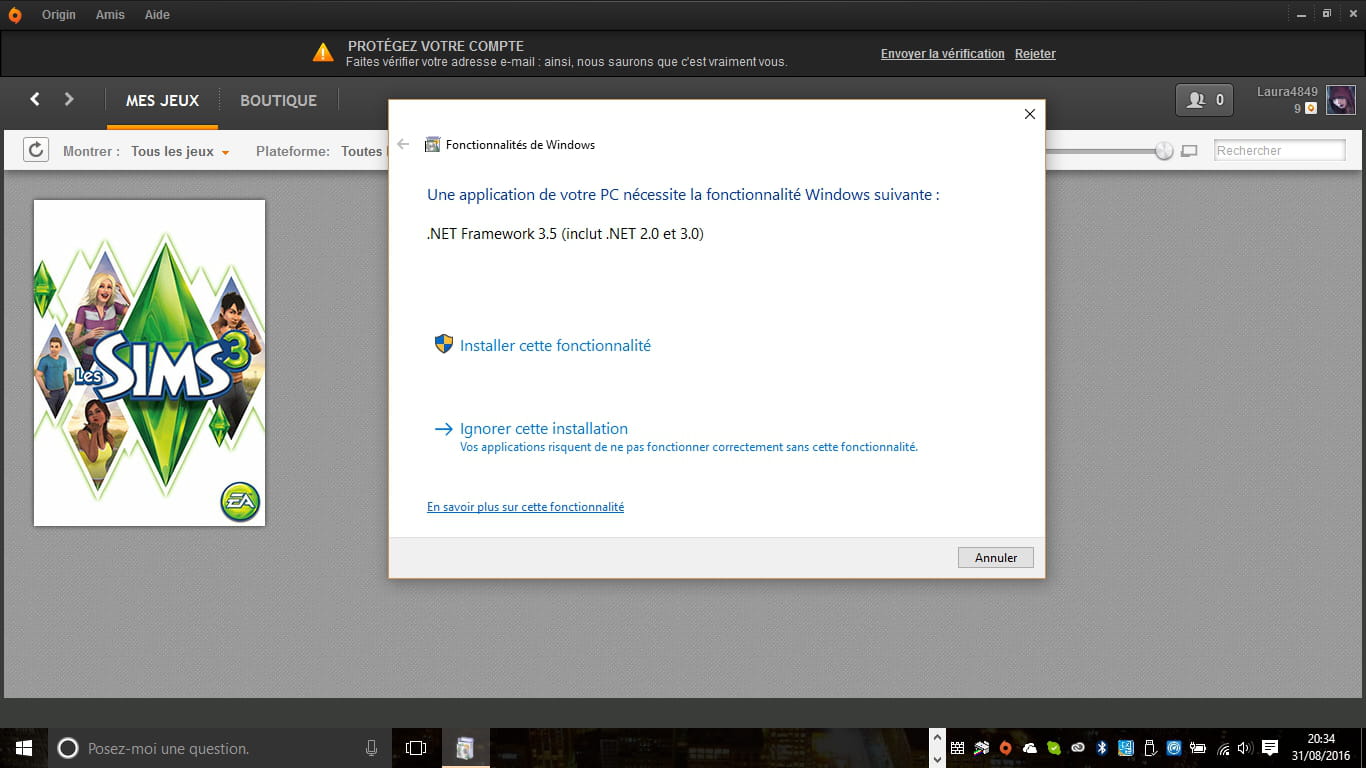Open the Origin menu

pyautogui.click(x=59, y=15)
